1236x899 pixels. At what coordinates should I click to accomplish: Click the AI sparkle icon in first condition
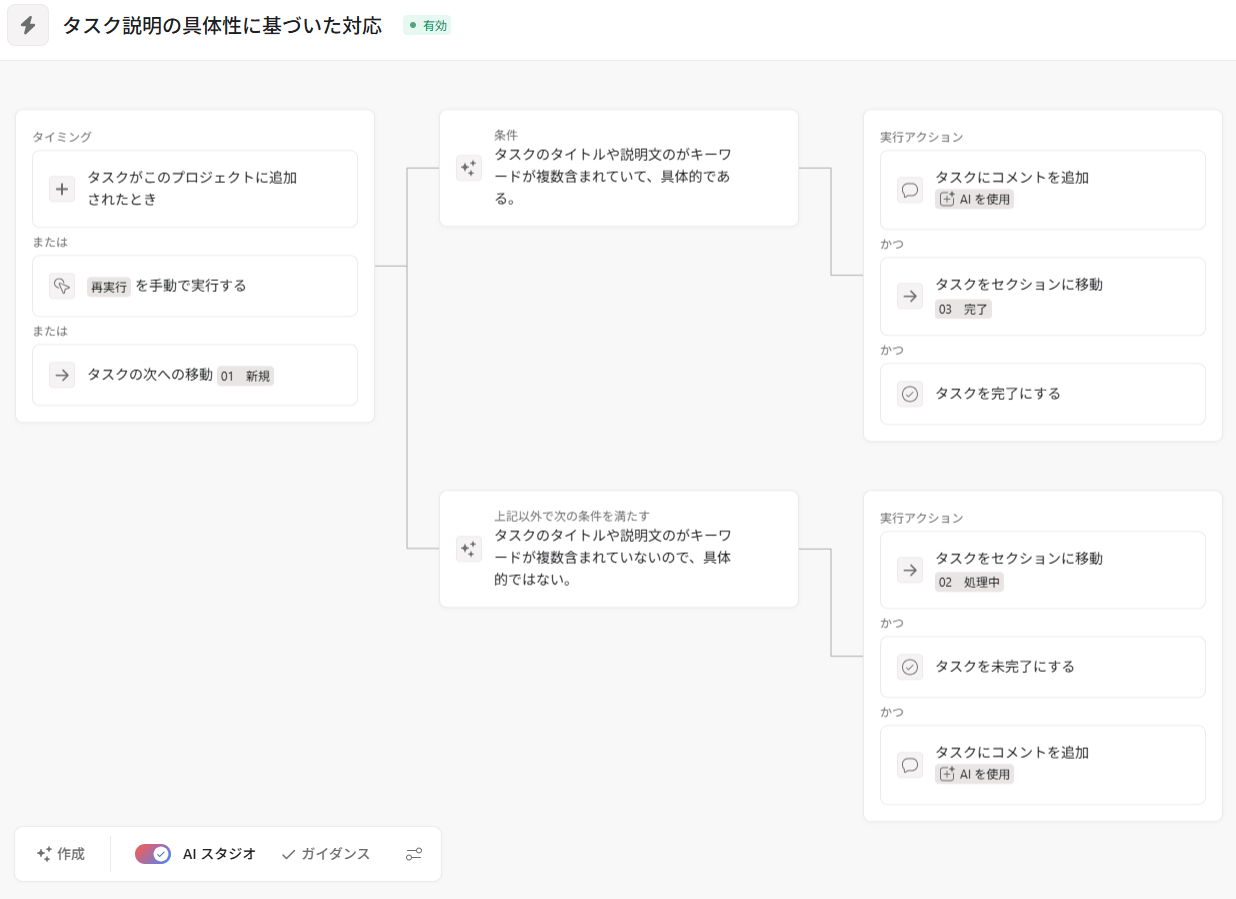468,168
